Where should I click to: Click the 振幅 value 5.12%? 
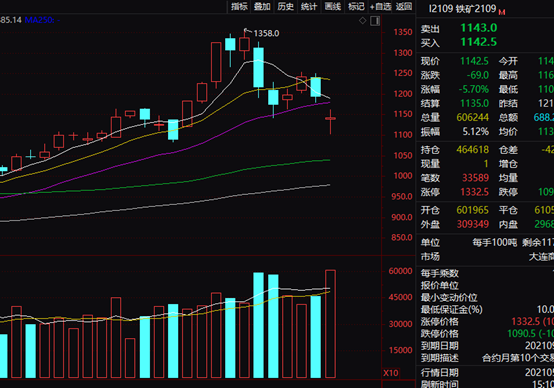coord(476,132)
